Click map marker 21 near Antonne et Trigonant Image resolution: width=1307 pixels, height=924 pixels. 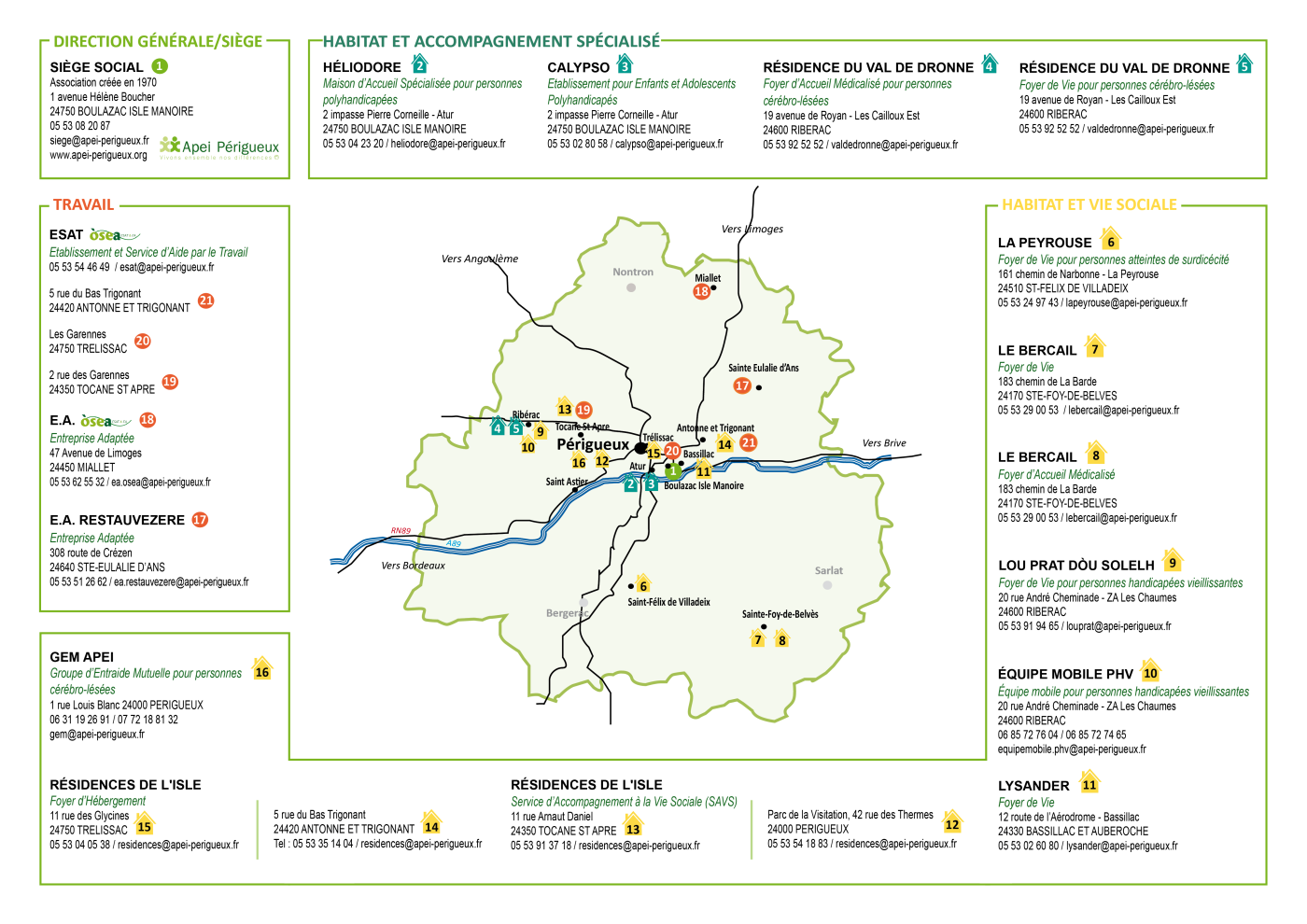click(749, 442)
